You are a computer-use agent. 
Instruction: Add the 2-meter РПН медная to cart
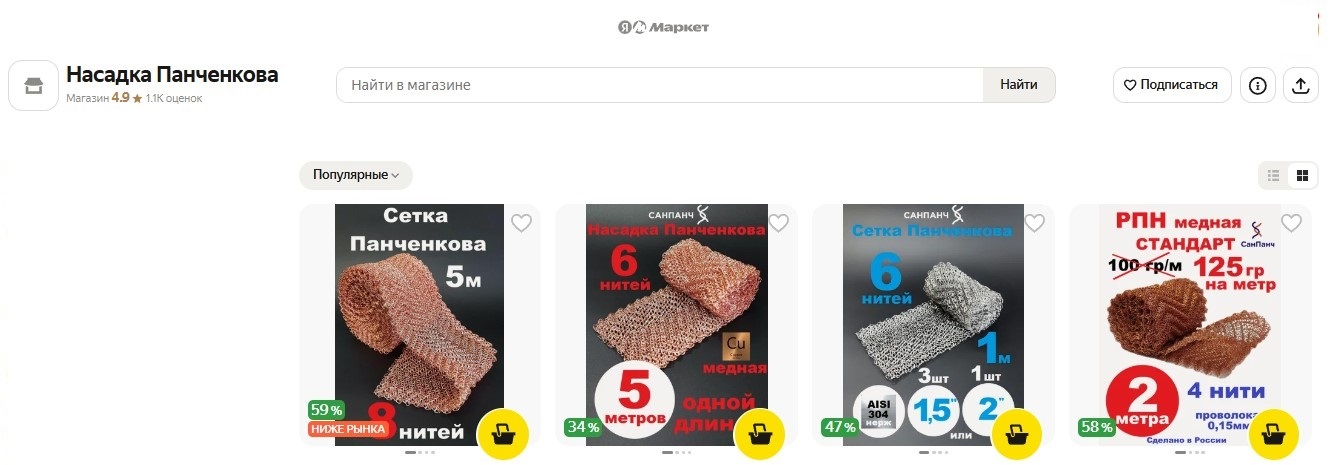pos(1273,434)
